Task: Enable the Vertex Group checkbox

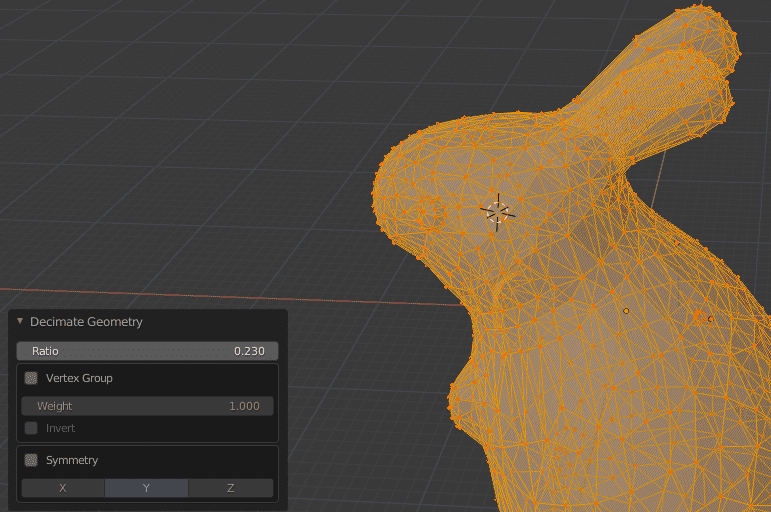Action: click(31, 379)
